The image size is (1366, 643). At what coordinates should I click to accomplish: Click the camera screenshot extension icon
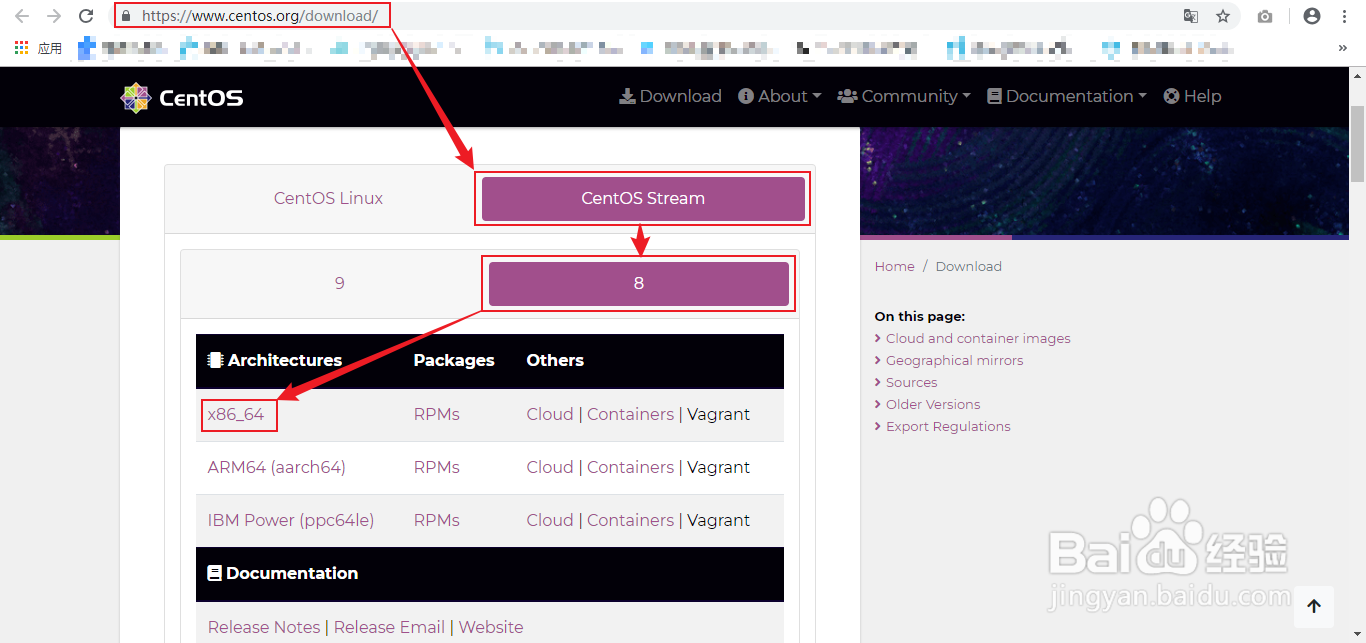[1265, 16]
